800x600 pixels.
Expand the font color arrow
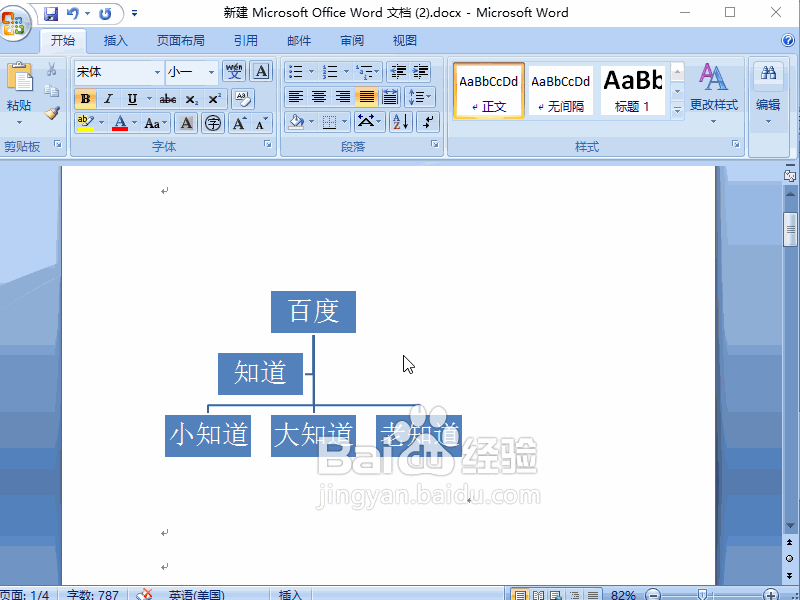click(x=135, y=123)
